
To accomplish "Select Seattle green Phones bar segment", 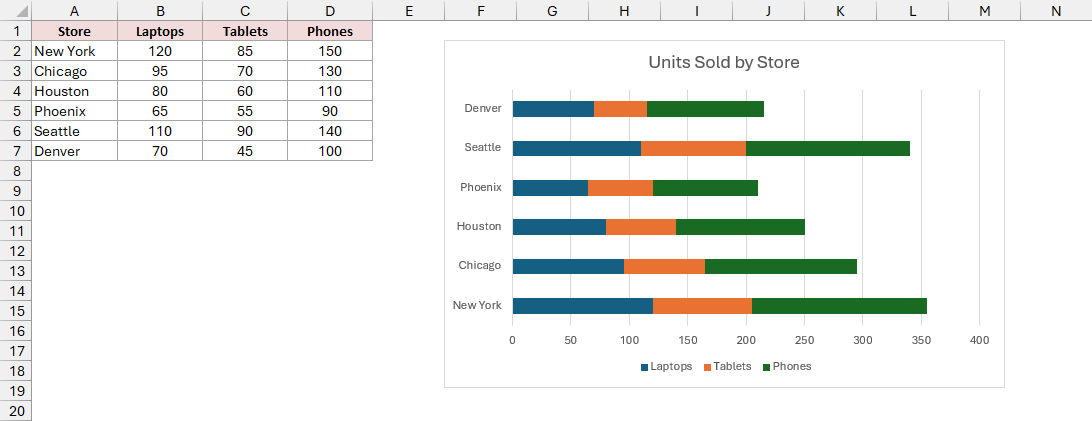I will pyautogui.click(x=828, y=148).
